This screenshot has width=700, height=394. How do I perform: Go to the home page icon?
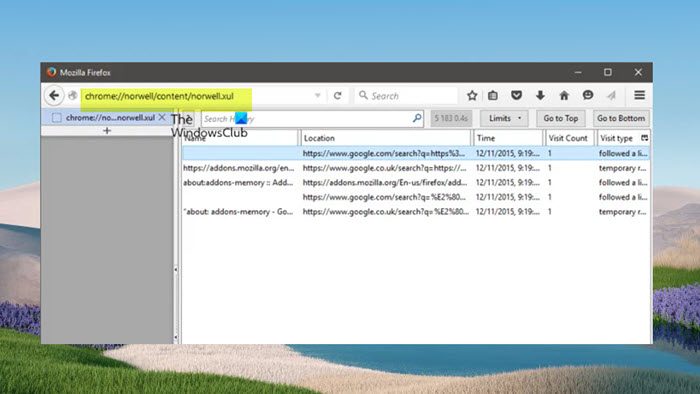tap(564, 95)
